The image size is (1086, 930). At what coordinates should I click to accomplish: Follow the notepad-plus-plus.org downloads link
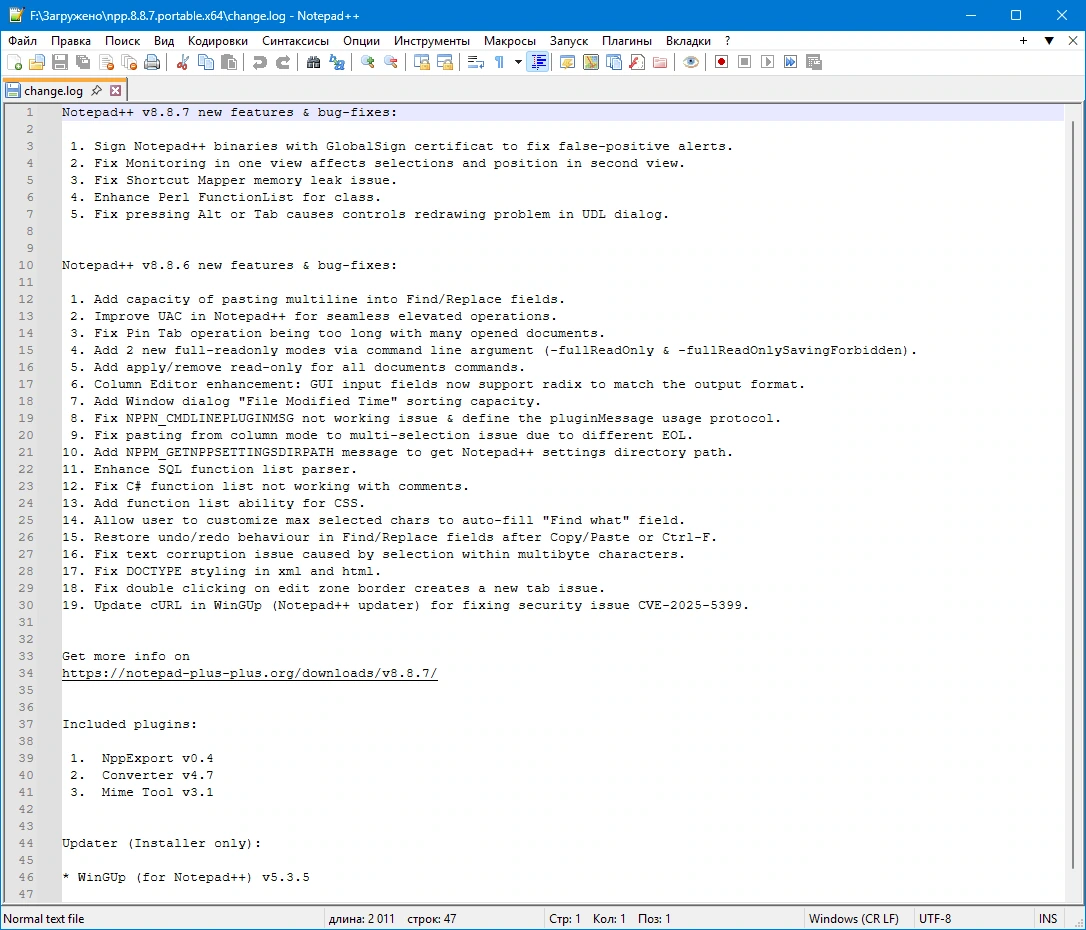point(249,673)
